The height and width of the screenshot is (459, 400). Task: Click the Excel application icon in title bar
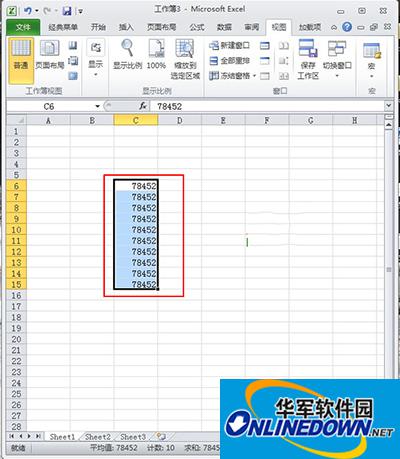[13, 11]
